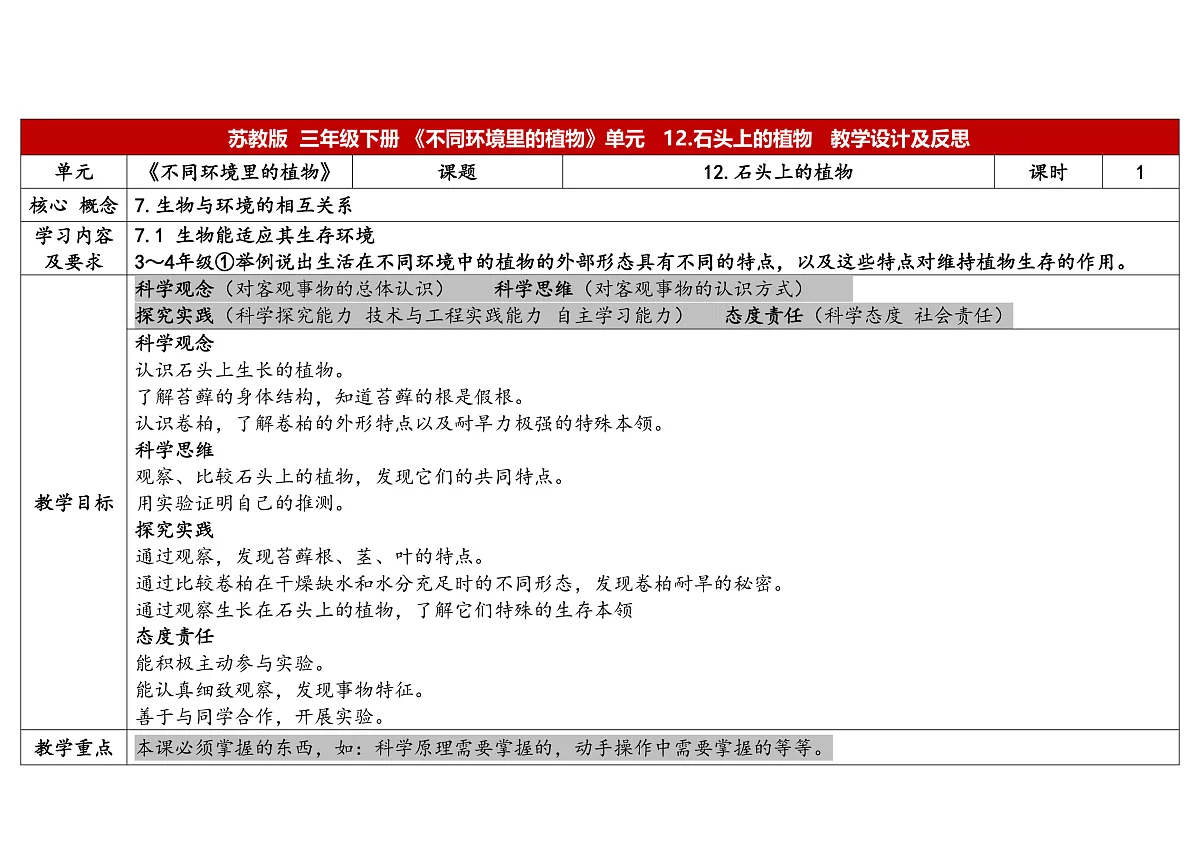Click the 《不同环境里的植物》 unit name

pos(242,171)
